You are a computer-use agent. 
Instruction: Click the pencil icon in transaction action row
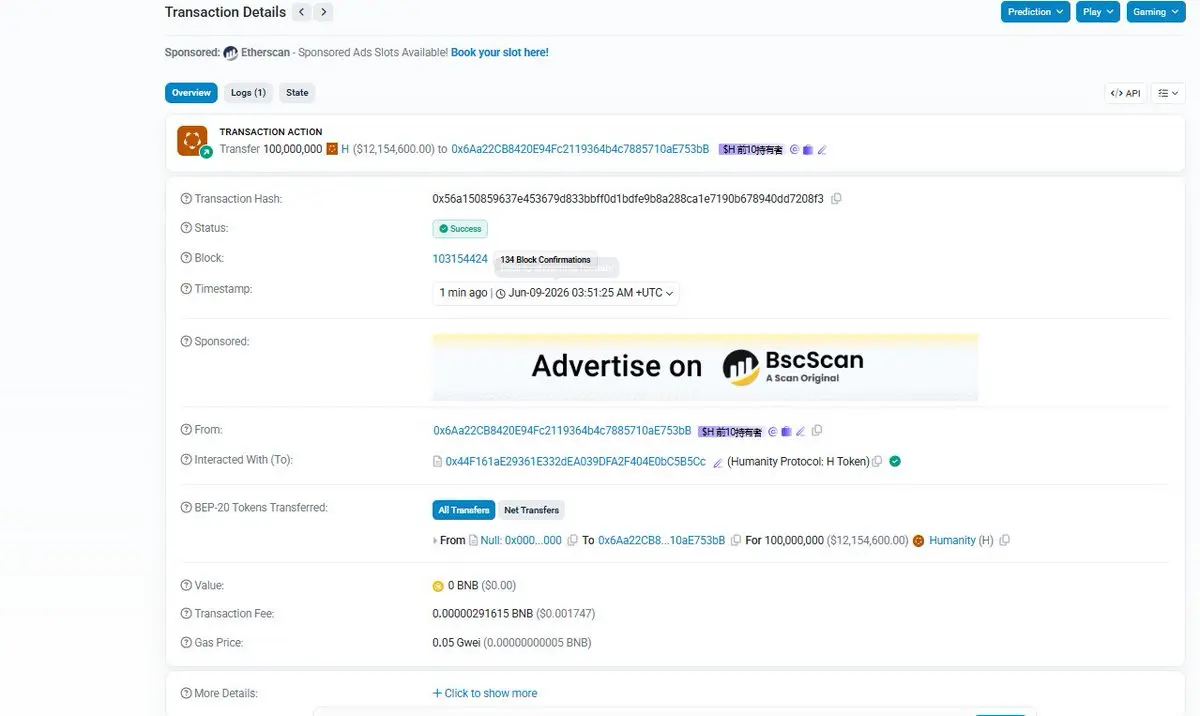coord(822,150)
